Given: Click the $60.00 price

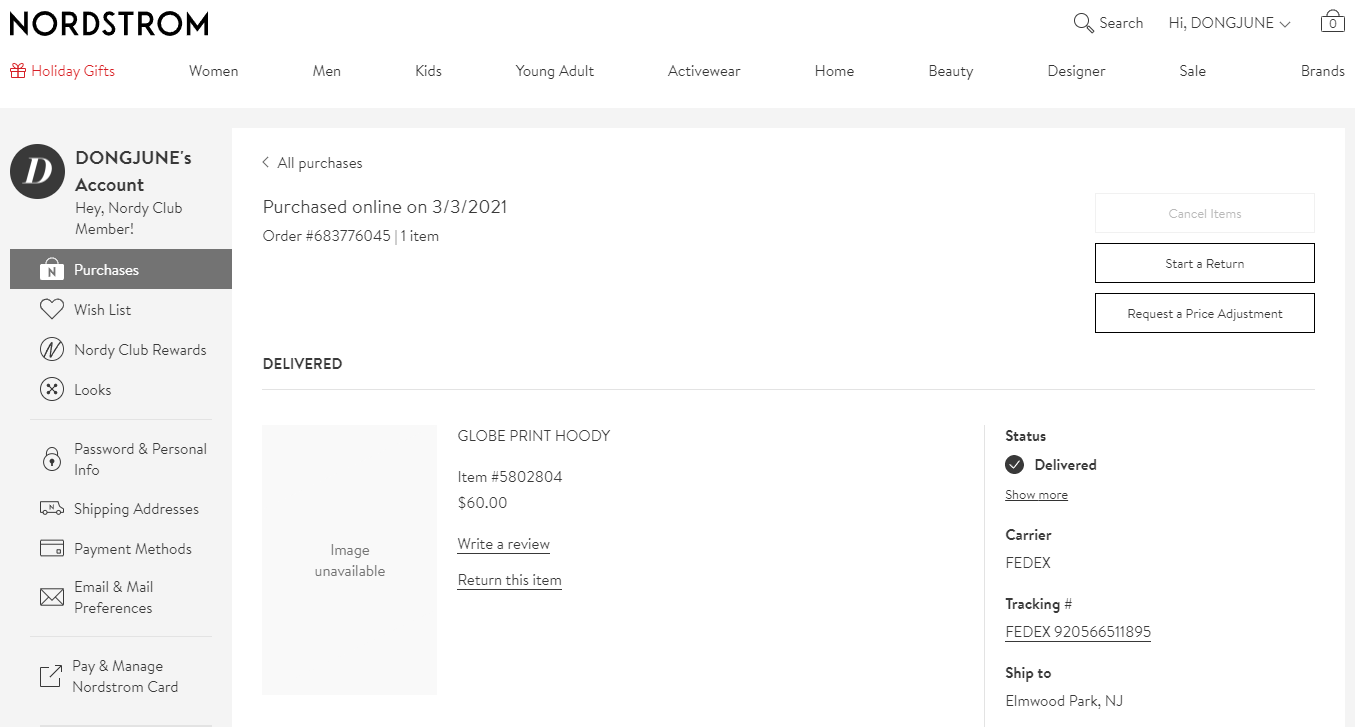Looking at the screenshot, I should [x=482, y=503].
